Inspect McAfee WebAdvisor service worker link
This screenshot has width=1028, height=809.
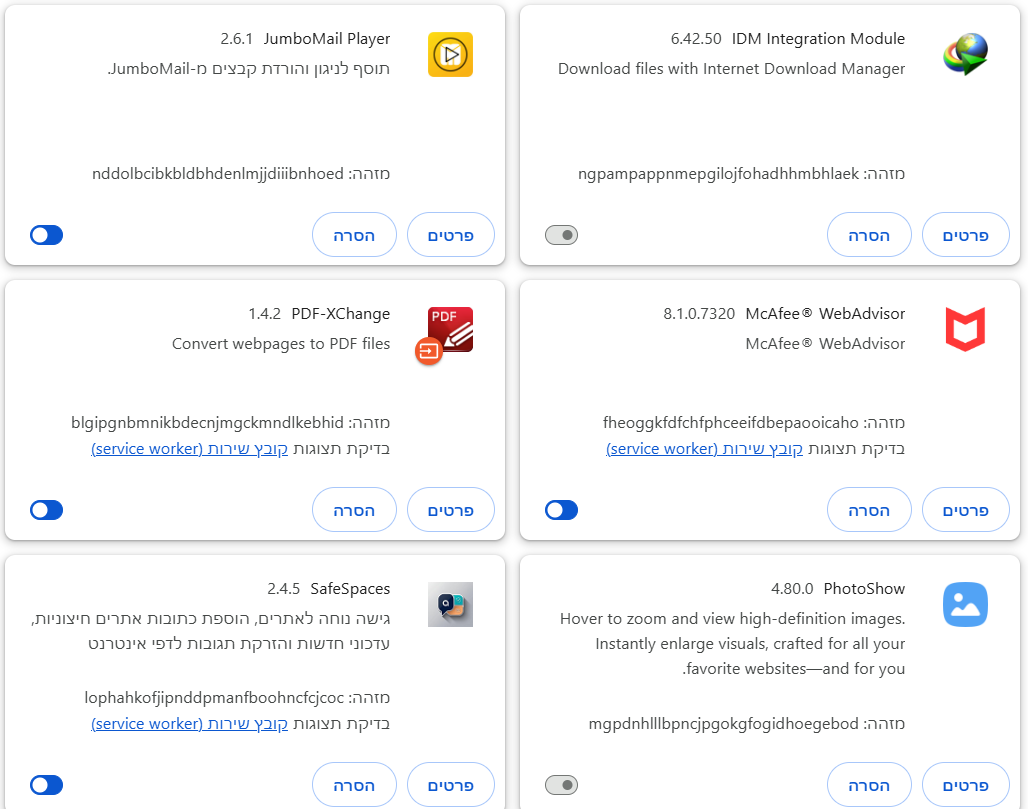(704, 449)
